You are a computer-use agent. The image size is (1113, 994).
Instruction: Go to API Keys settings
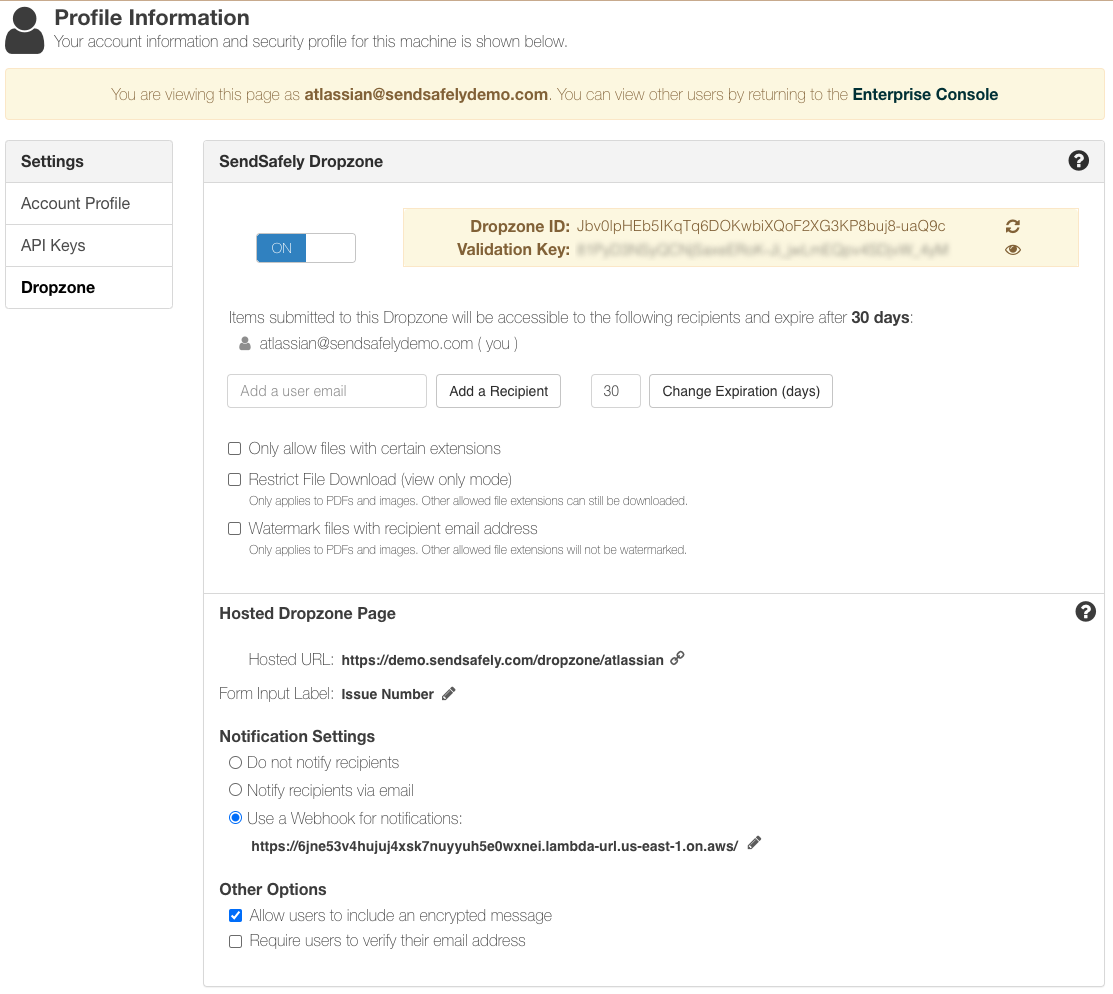[89, 246]
